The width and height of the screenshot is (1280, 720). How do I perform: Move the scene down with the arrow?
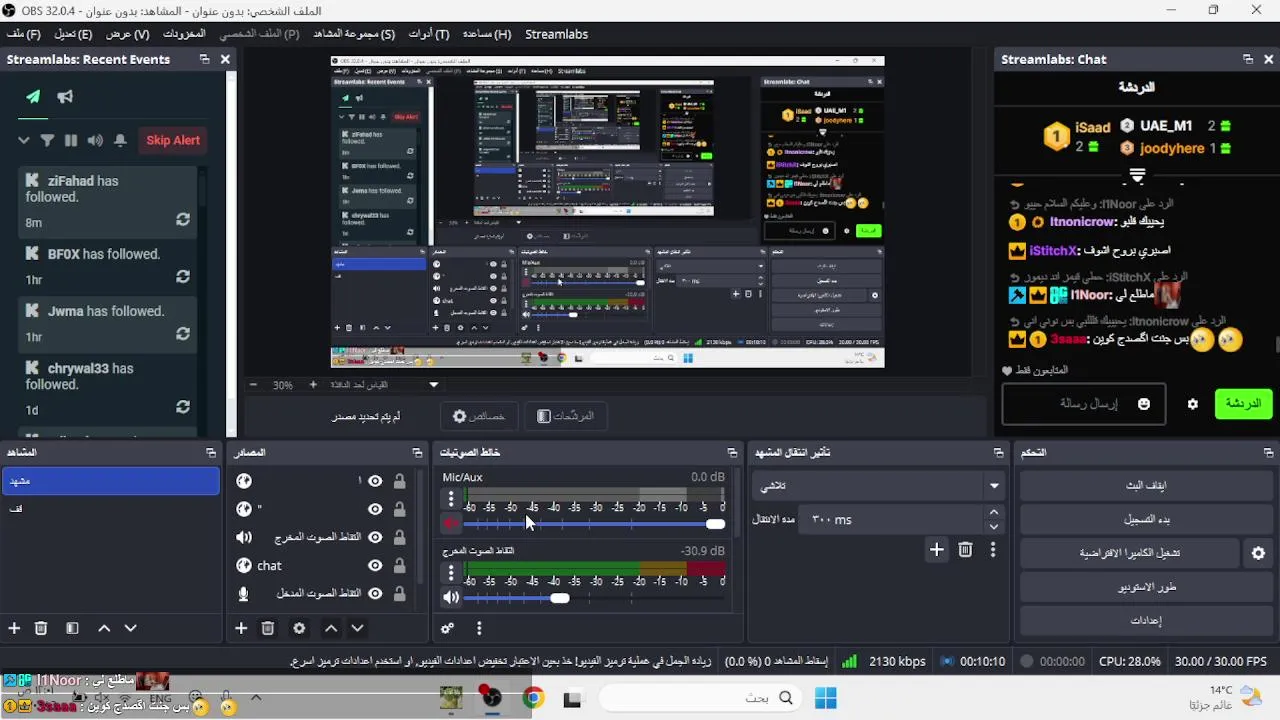point(130,628)
